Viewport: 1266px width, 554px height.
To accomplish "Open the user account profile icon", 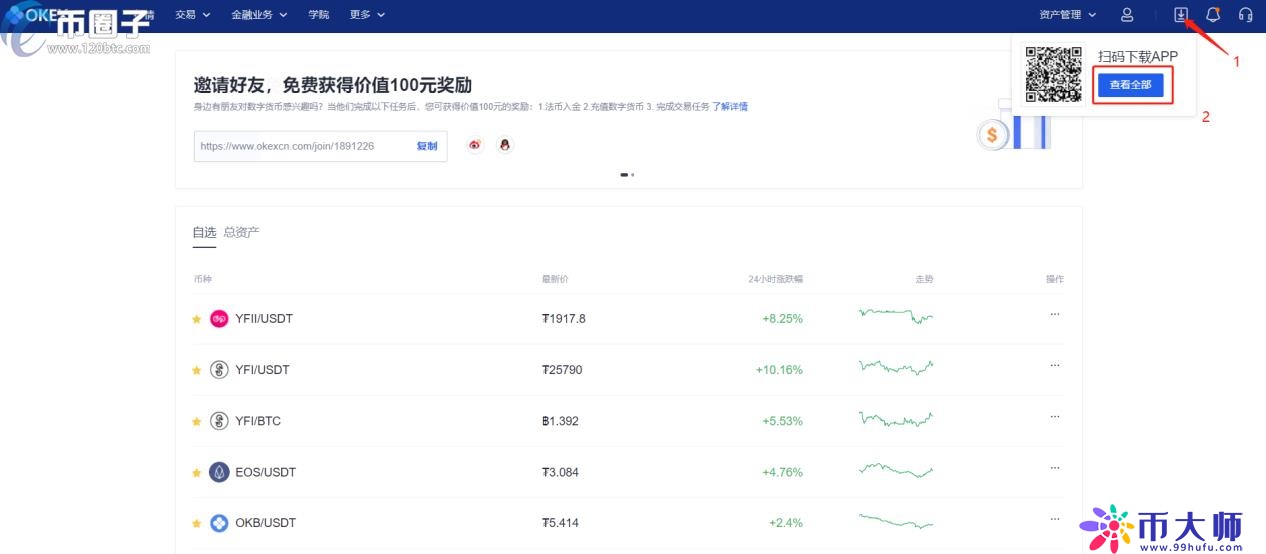I will [x=1127, y=15].
